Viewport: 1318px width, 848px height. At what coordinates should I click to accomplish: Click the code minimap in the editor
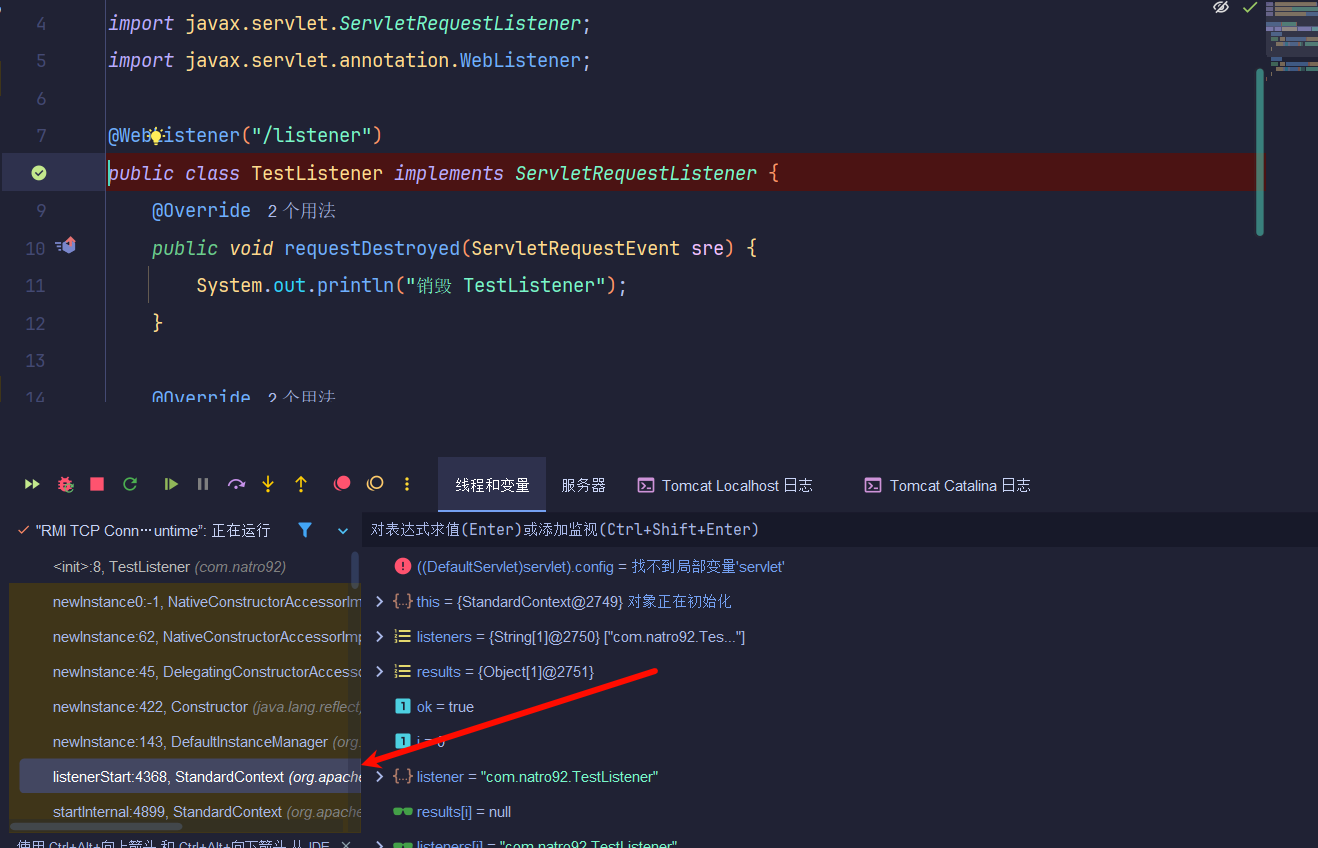1291,38
